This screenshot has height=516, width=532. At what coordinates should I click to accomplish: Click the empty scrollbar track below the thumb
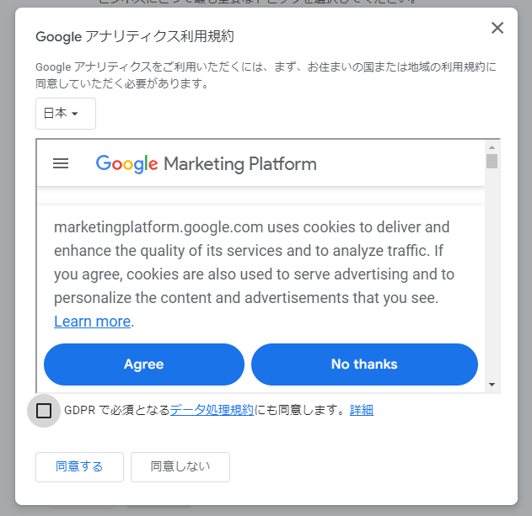(x=492, y=271)
